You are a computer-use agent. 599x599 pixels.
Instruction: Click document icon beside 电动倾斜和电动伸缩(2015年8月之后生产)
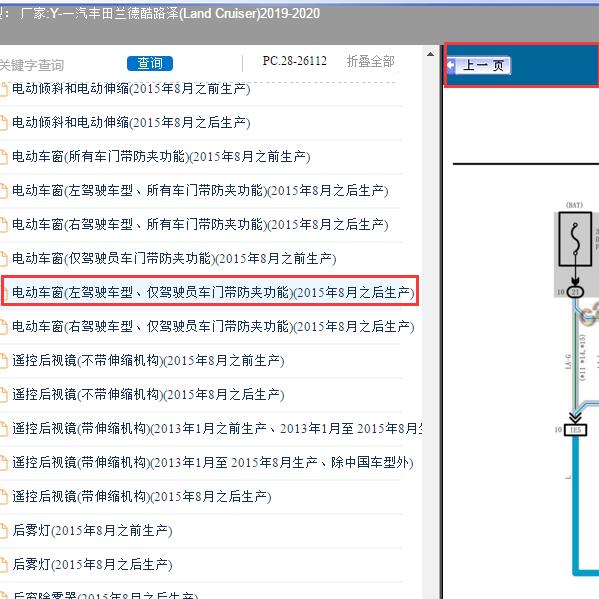tap(4, 123)
